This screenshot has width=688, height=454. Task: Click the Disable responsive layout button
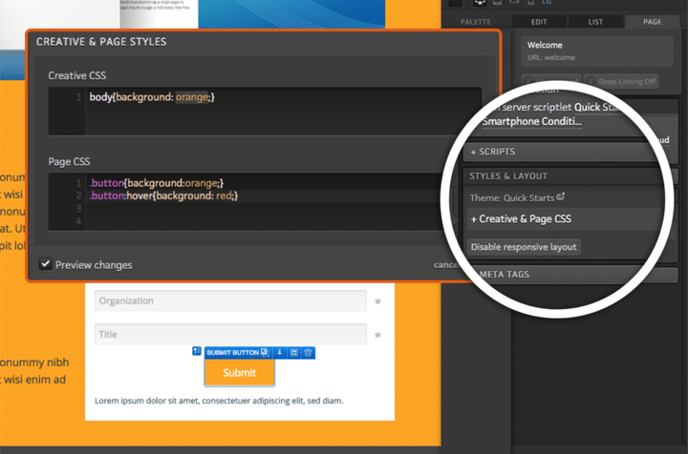click(523, 247)
